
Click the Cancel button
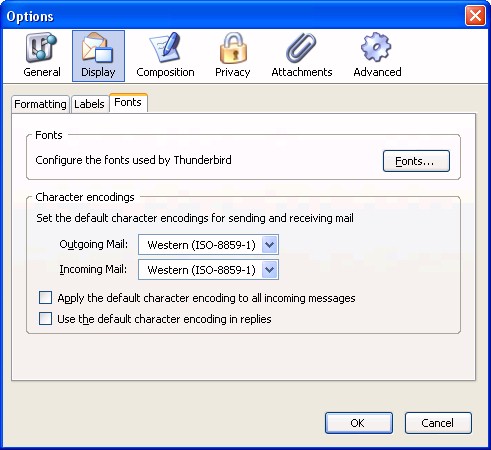[438, 423]
